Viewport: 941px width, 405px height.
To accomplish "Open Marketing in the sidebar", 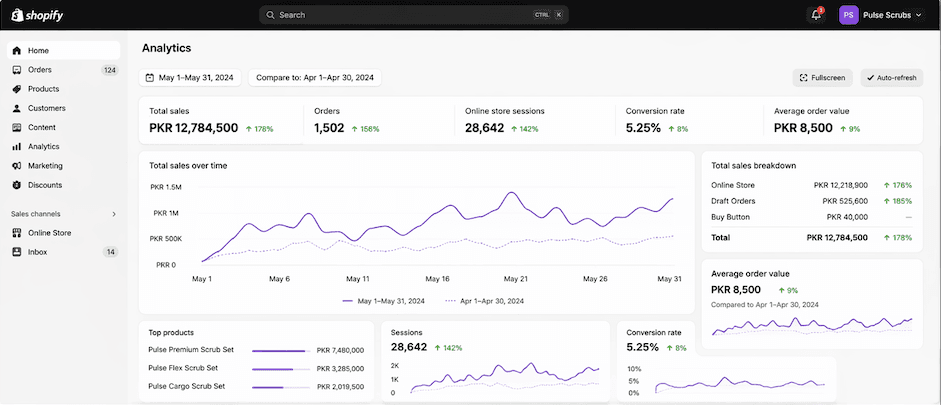I will point(64,166).
